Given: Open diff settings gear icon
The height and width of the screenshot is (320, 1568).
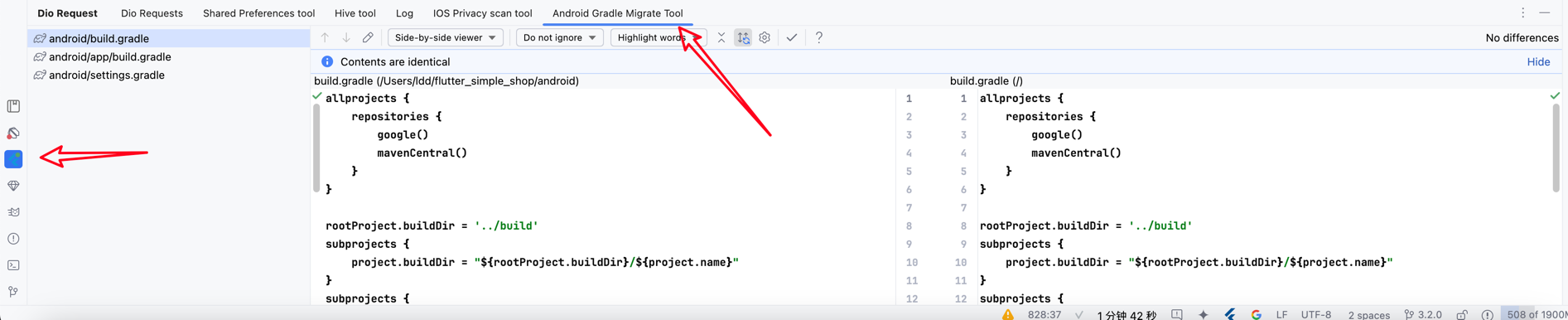Looking at the screenshot, I should (765, 37).
